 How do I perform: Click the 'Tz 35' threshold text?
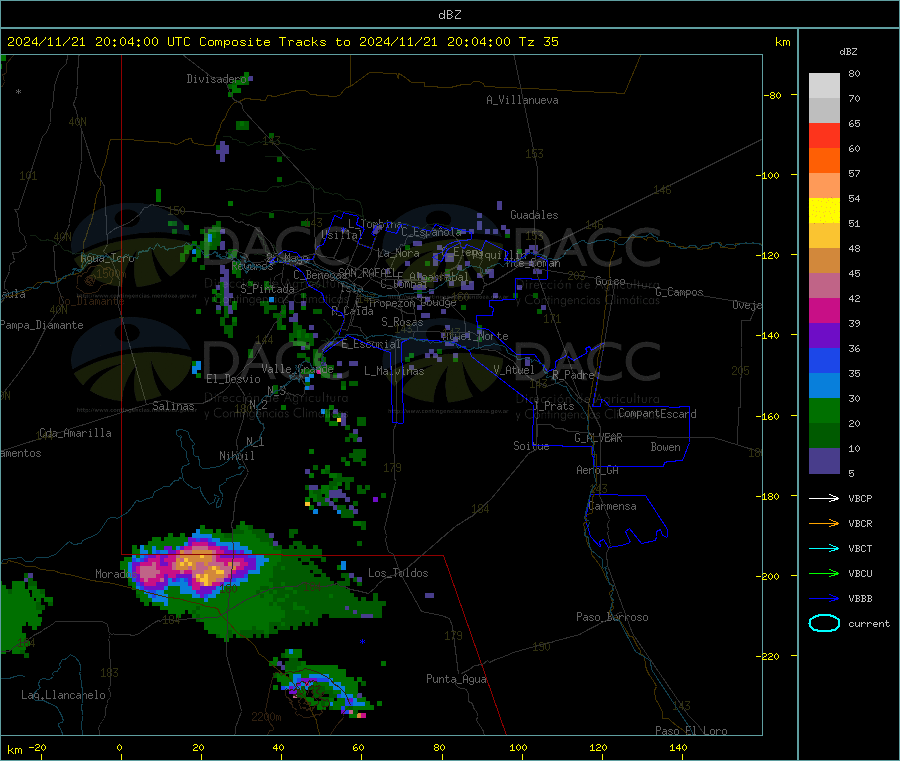coord(538,42)
